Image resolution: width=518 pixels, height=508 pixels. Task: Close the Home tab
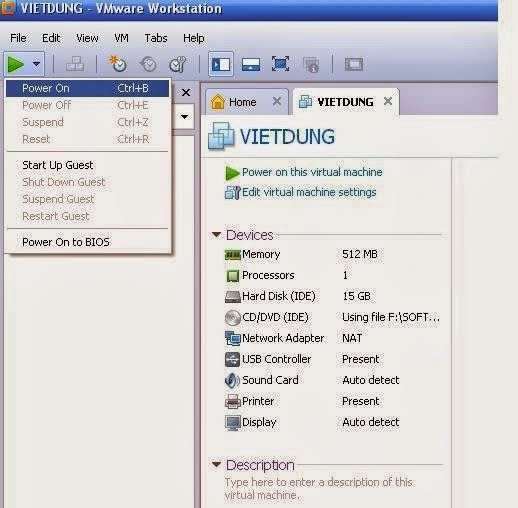click(277, 101)
